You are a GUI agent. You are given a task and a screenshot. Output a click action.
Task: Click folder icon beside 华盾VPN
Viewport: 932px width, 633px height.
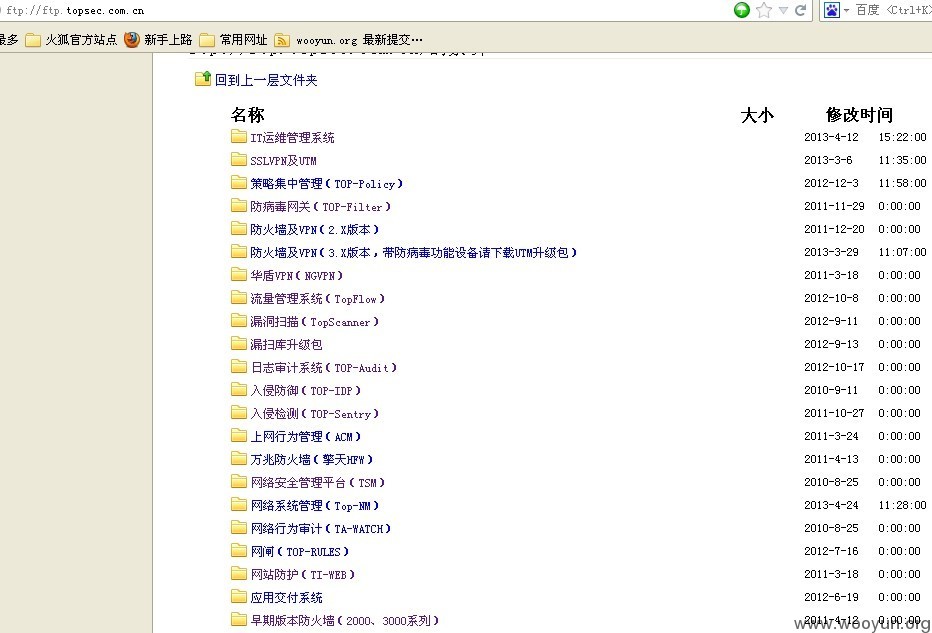point(239,275)
